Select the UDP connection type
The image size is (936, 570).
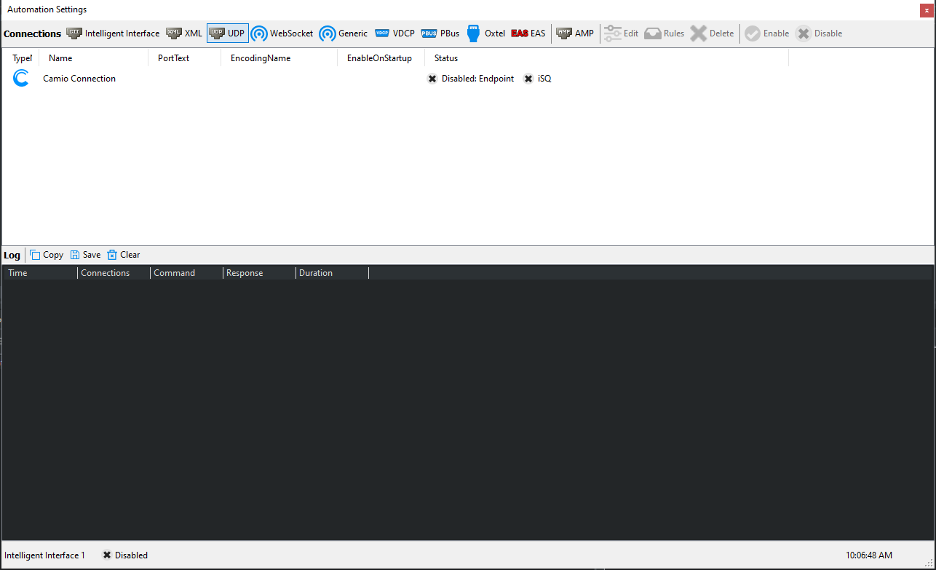pyautogui.click(x=227, y=33)
